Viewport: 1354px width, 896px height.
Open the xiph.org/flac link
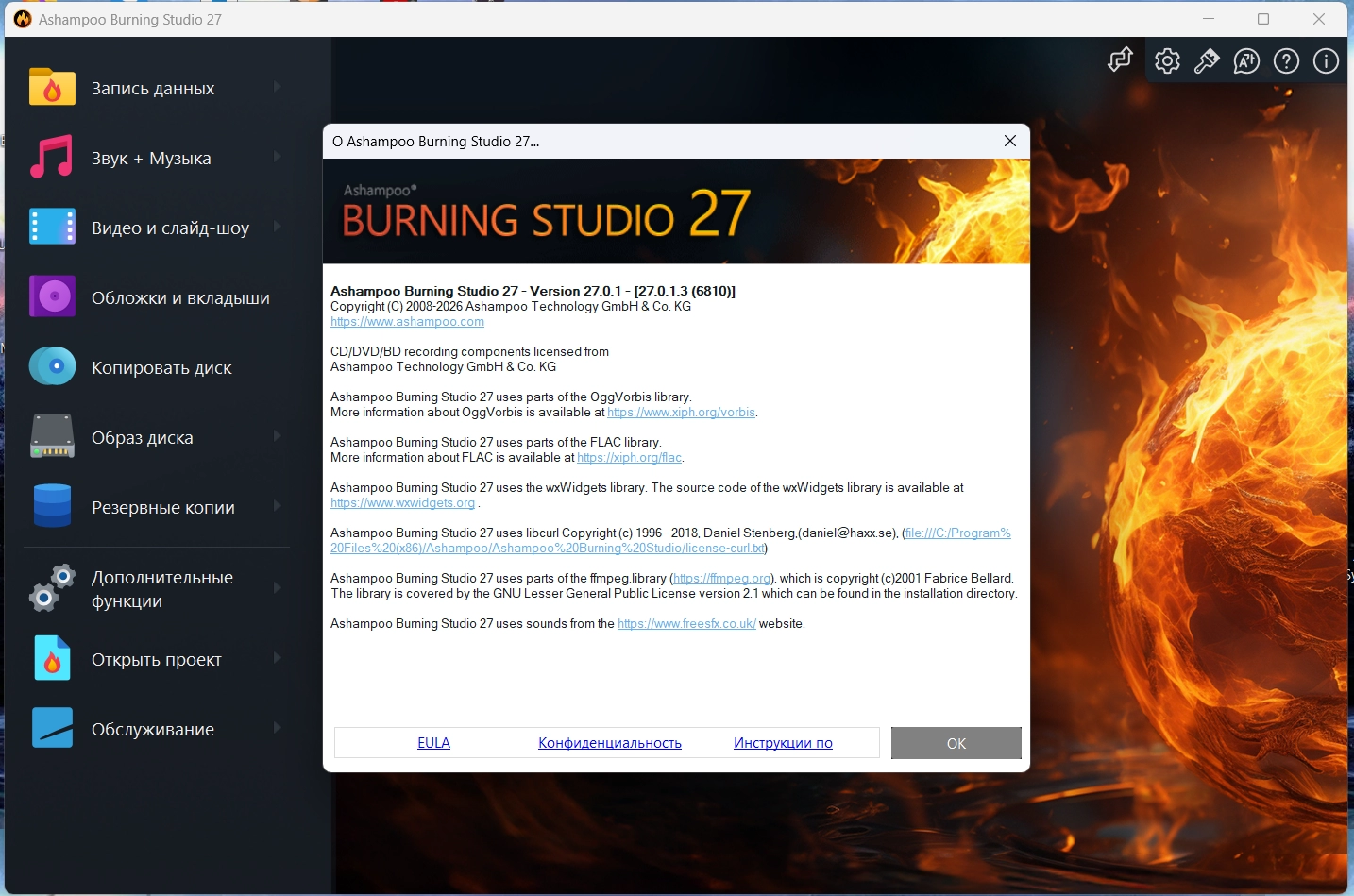click(x=629, y=458)
